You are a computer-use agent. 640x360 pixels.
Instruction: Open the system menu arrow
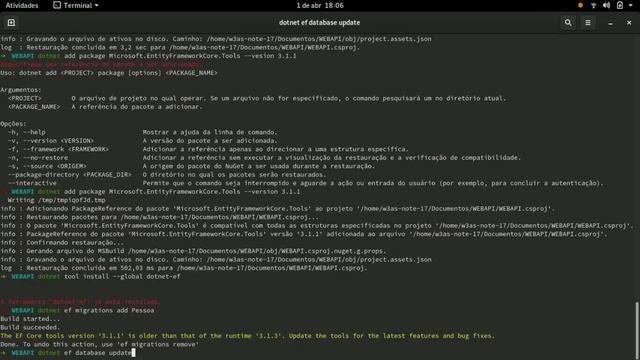click(x=631, y=5)
